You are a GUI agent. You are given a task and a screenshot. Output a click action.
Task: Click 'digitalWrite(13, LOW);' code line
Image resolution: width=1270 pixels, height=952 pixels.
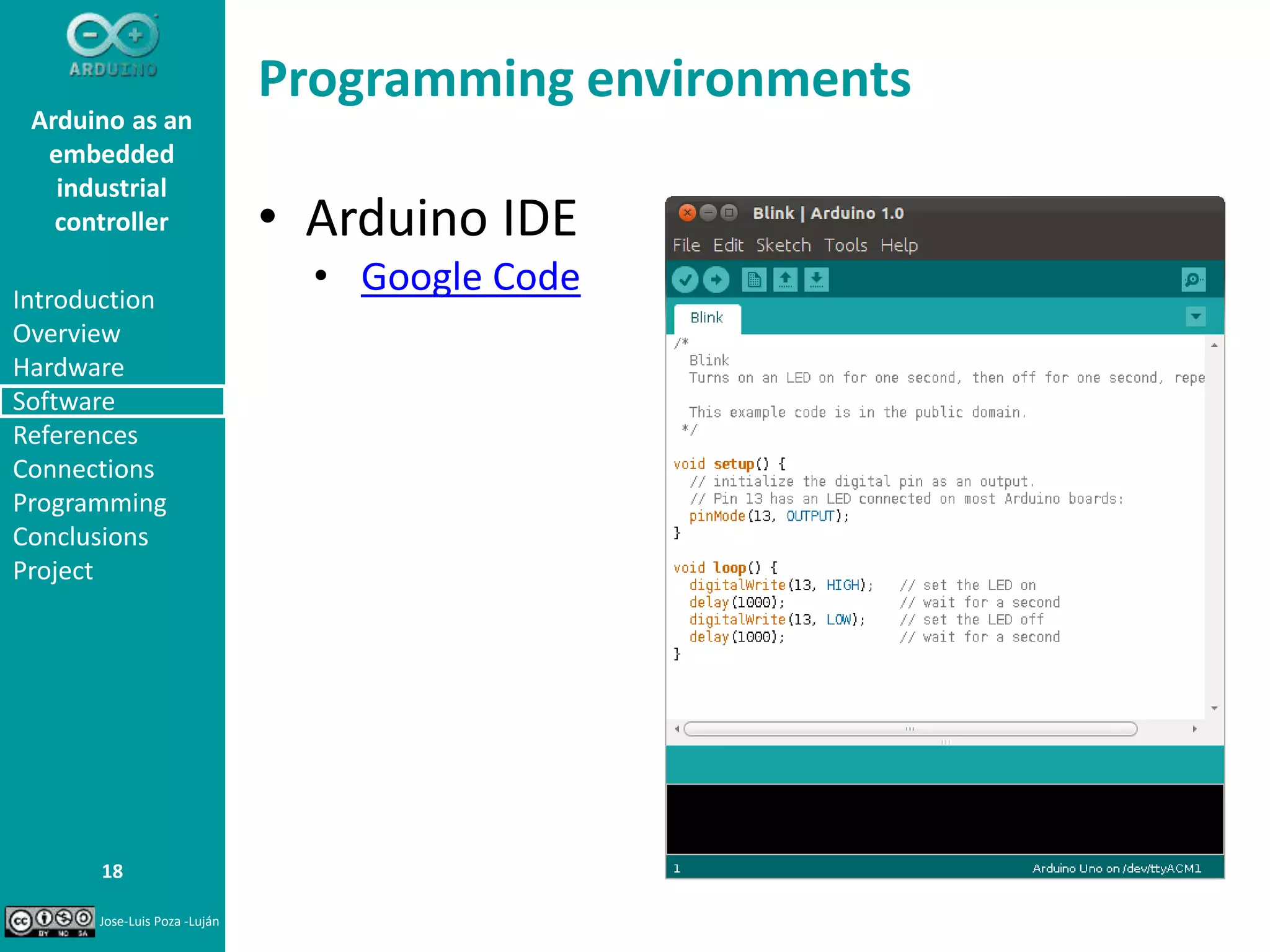click(x=777, y=620)
